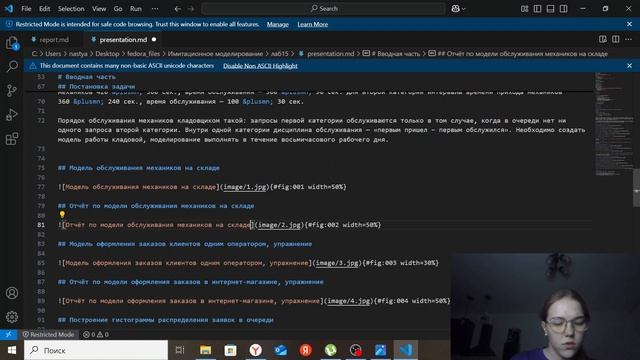Screen dimensions: 640x360
Task: Open the Learn More link
Action: pos(313,24)
